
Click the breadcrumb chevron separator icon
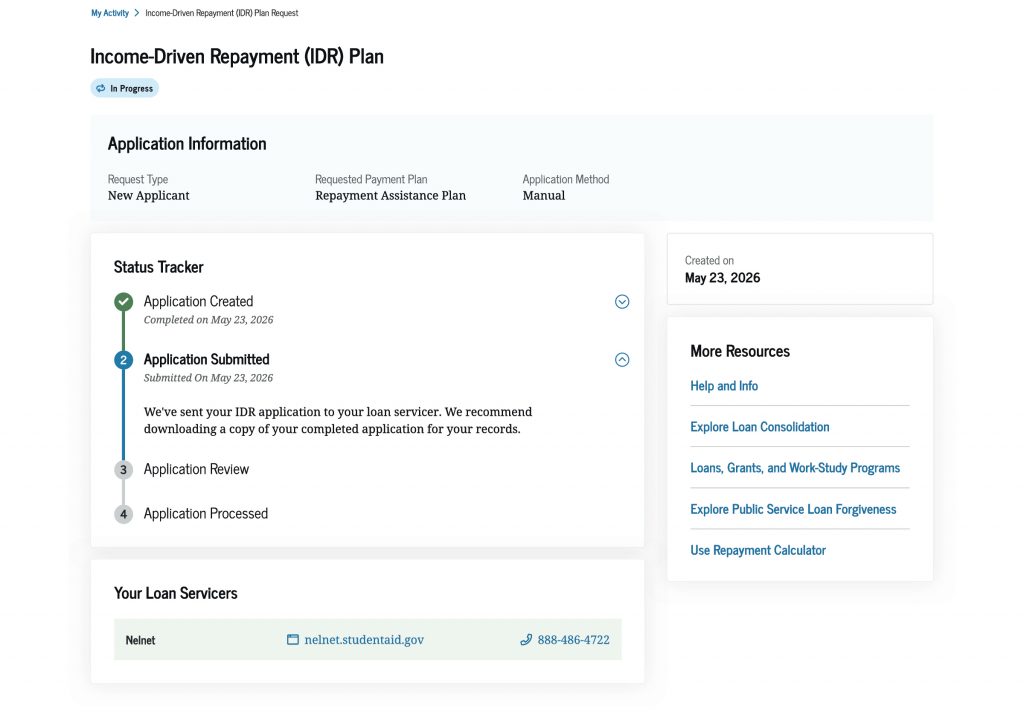[x=137, y=13]
